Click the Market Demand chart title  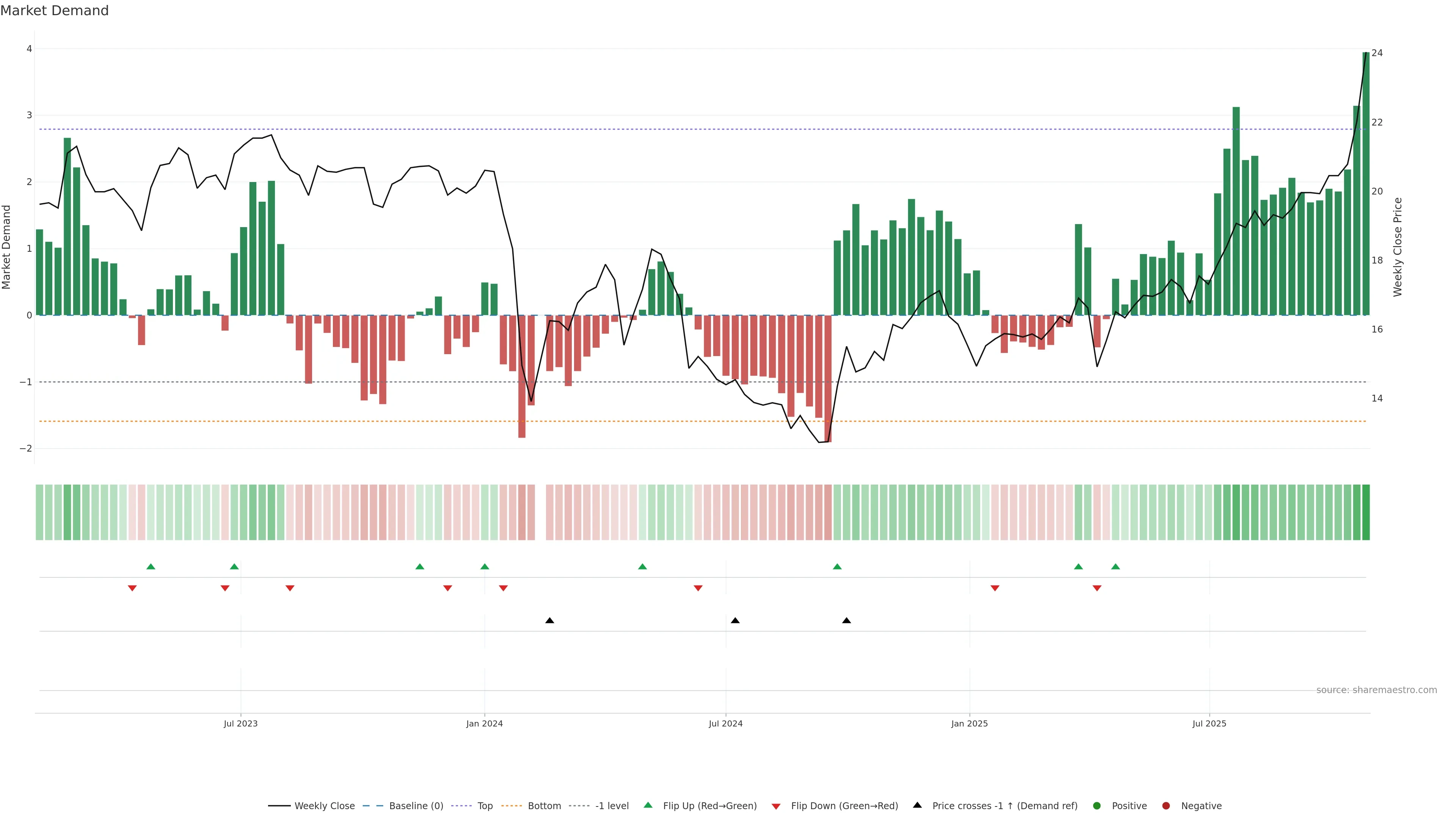55,11
